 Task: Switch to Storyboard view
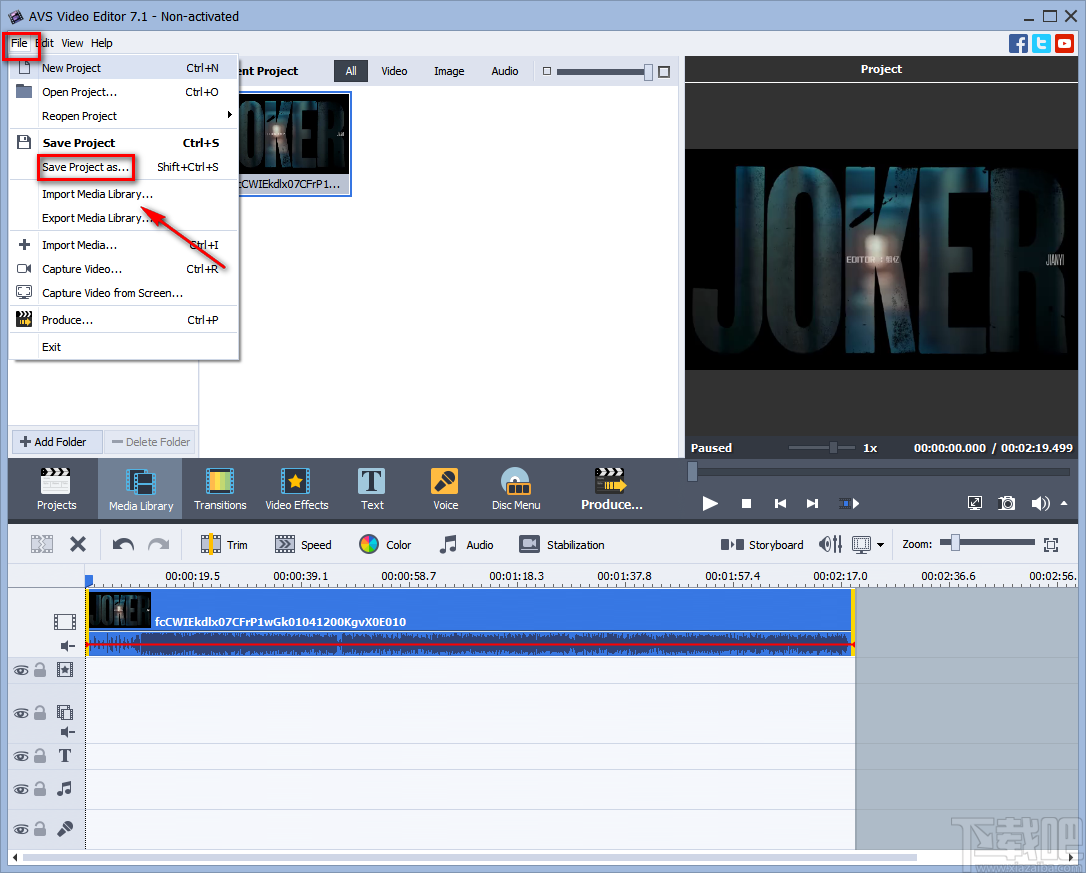coord(762,545)
